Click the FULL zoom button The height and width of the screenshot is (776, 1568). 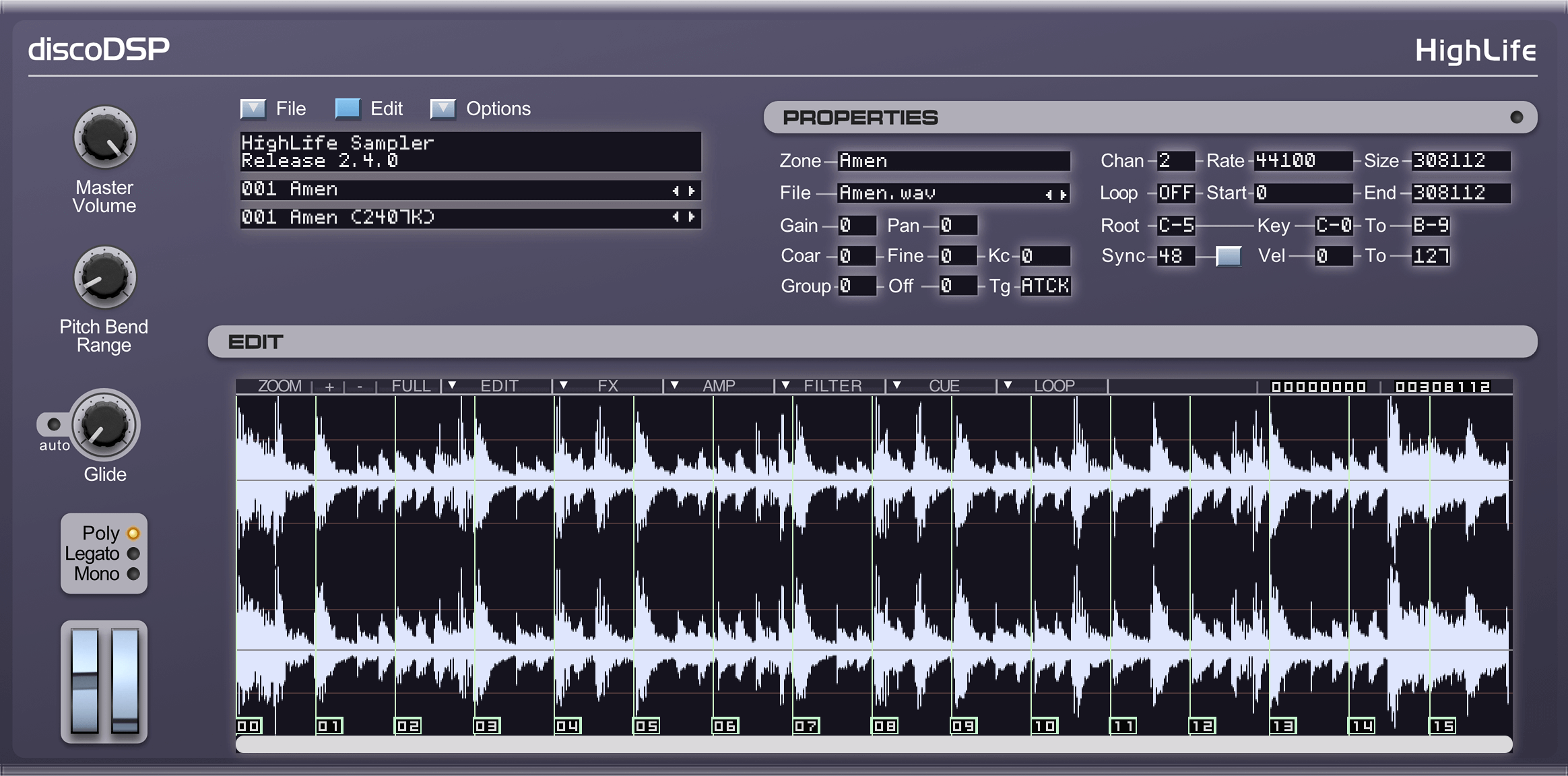[x=410, y=387]
